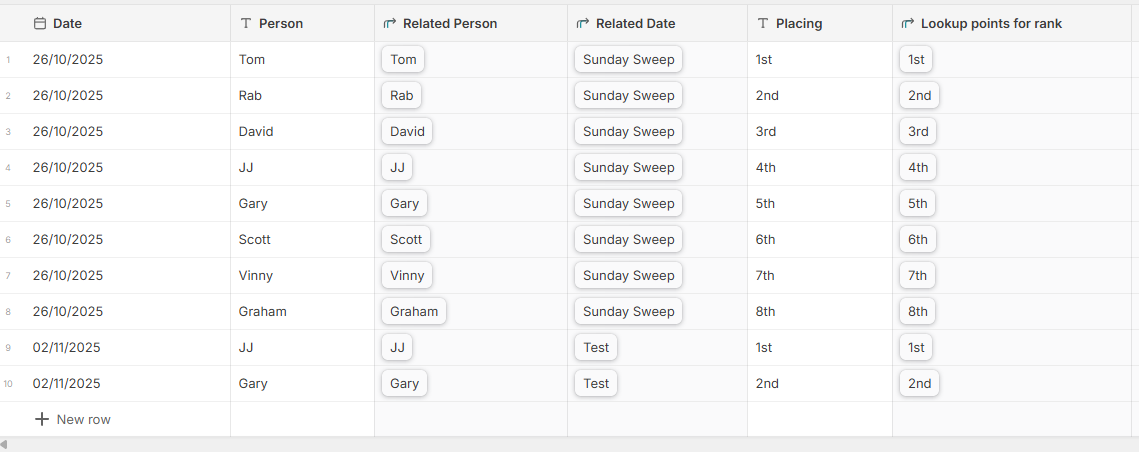
Task: Select the 02/11/2025 date cell in row 10
Action: pos(67,384)
